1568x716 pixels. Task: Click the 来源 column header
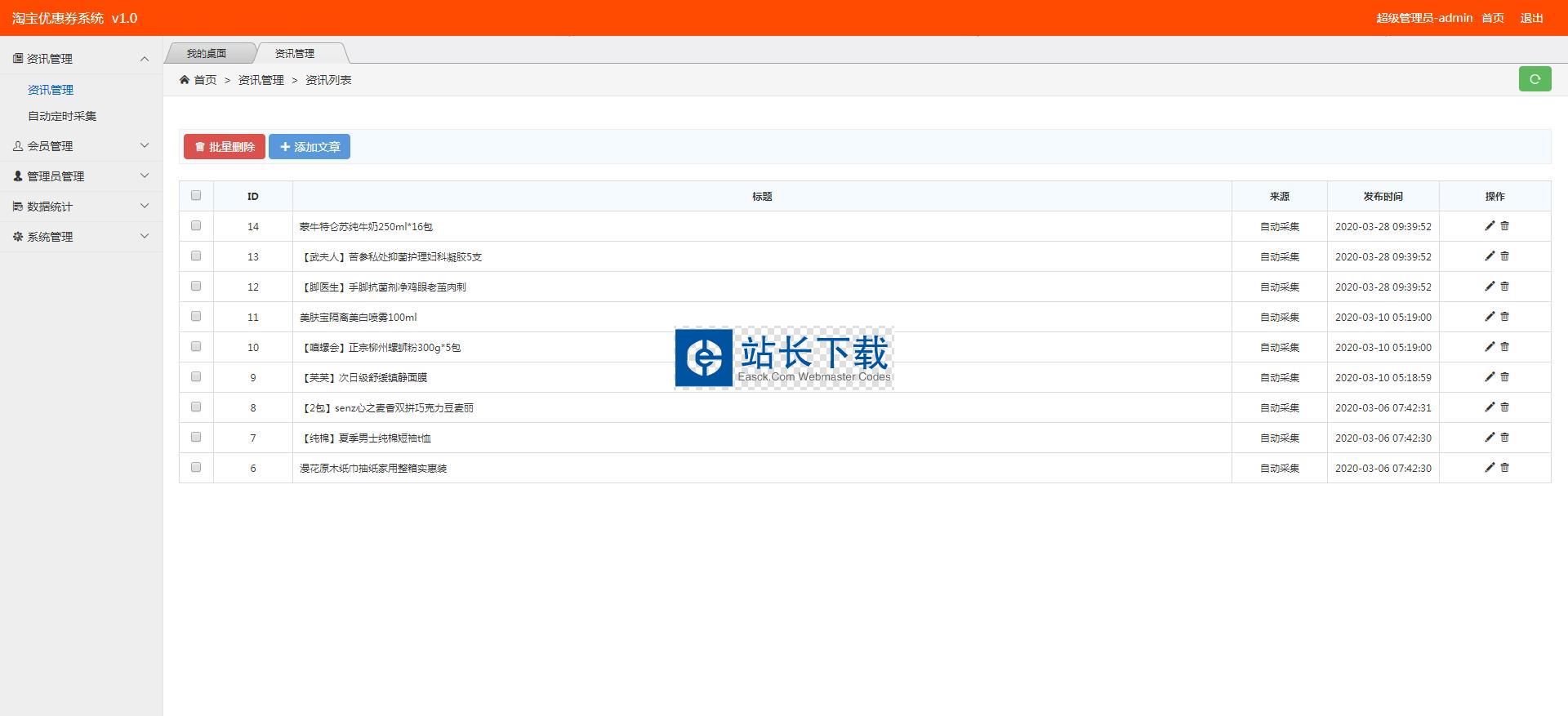(x=1280, y=197)
